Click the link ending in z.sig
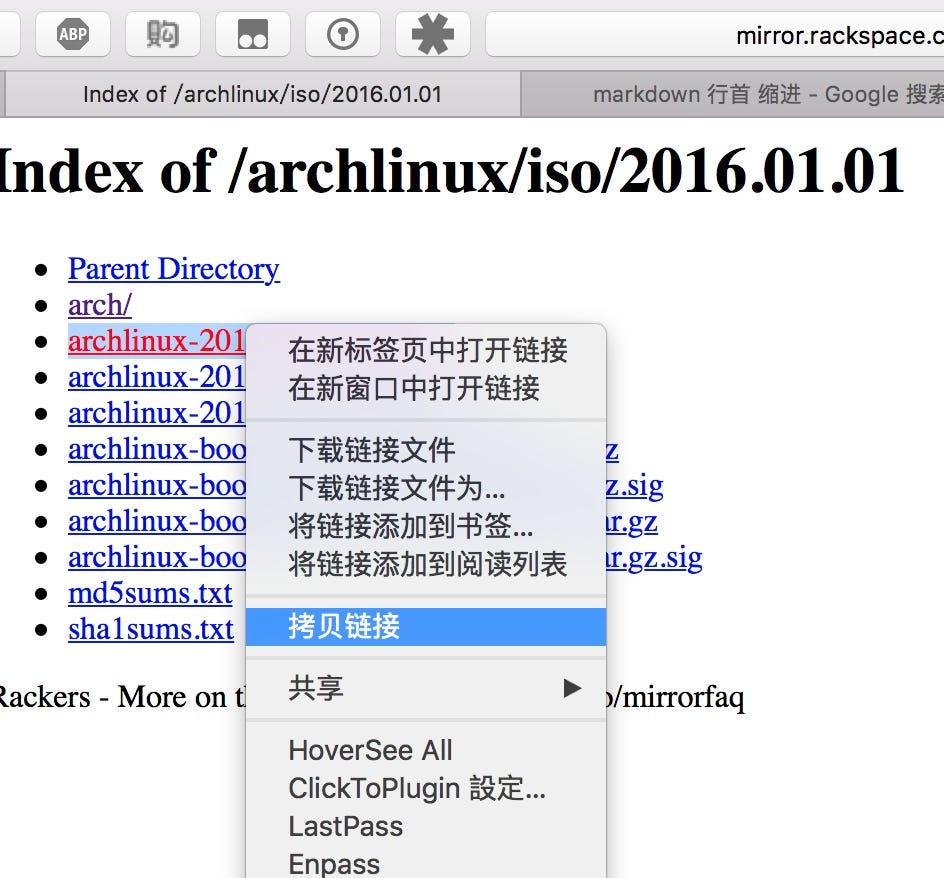The height and width of the screenshot is (878, 944). pos(635,487)
